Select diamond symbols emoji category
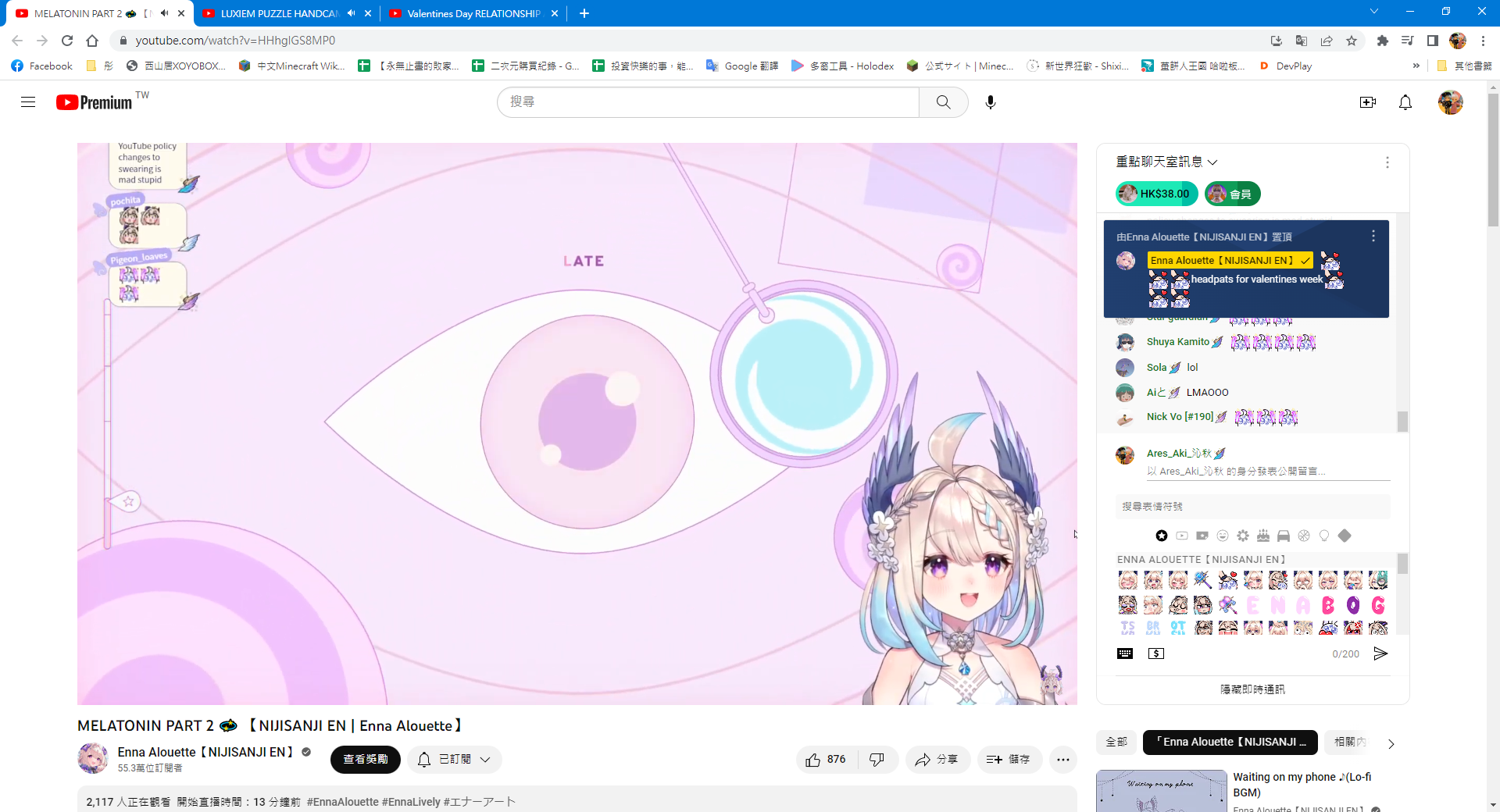Screen dimensions: 1500x812 [1345, 536]
